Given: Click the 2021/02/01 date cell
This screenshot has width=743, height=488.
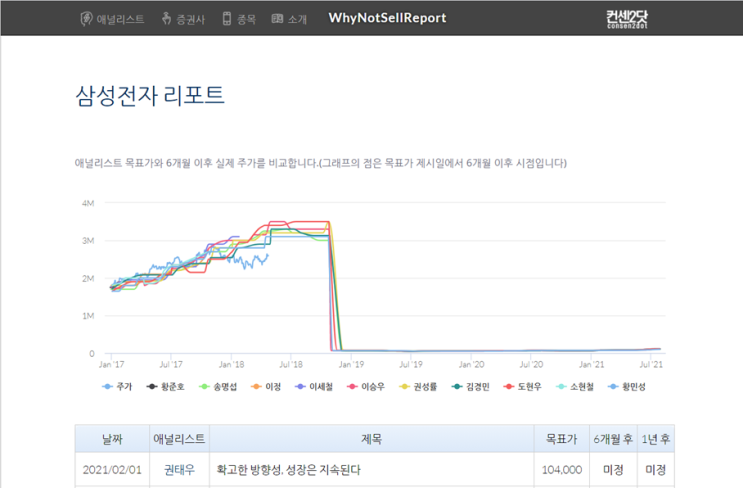Looking at the screenshot, I should click(x=112, y=470).
